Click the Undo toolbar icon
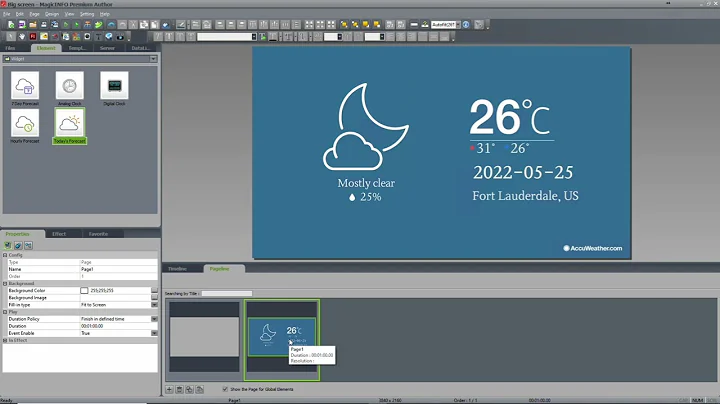Viewport: 720px width, 404px height. pyautogui.click(x=111, y=24)
